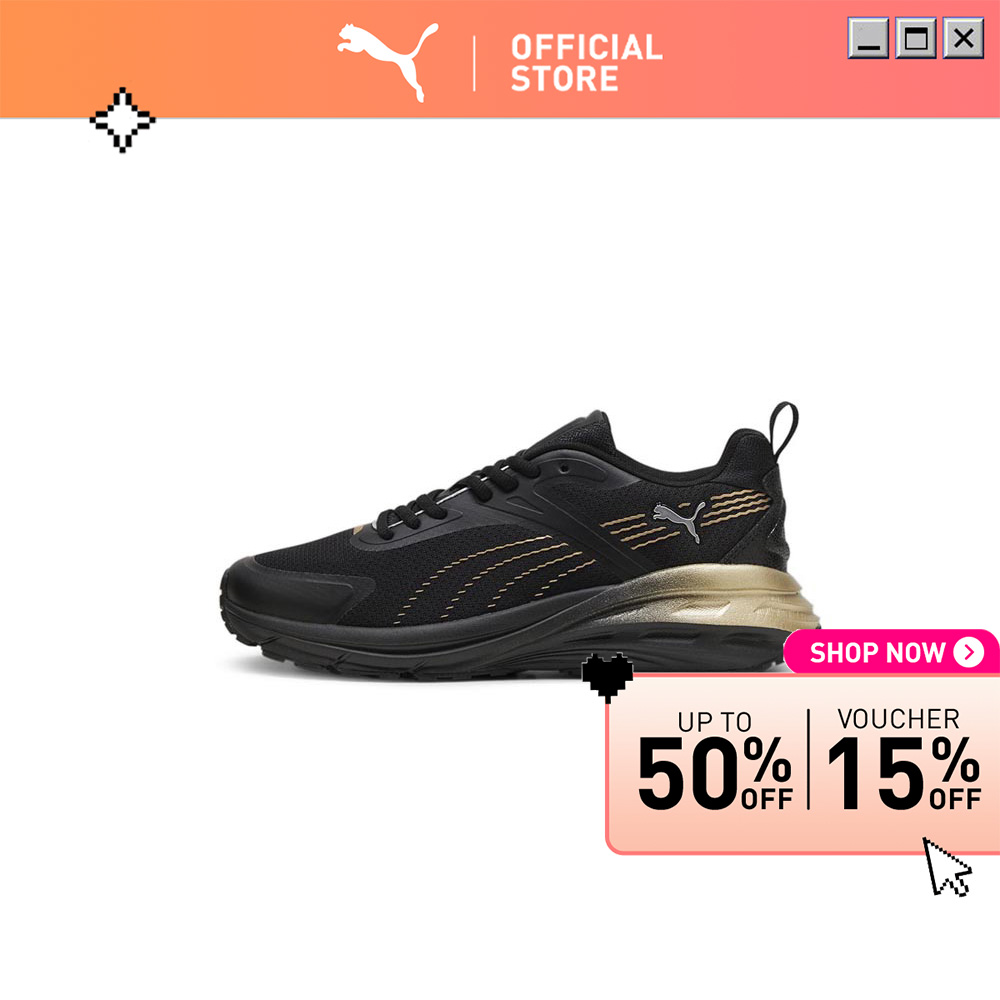Click the pixelated mouse cursor arrow graphic

pos(947,867)
